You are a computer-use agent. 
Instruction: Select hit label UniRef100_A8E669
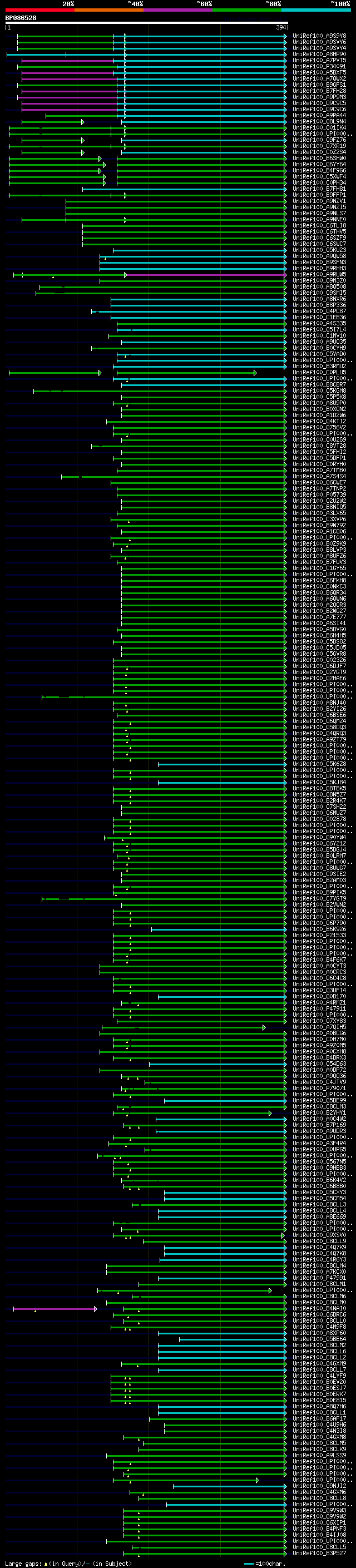pyautogui.click(x=319, y=1217)
